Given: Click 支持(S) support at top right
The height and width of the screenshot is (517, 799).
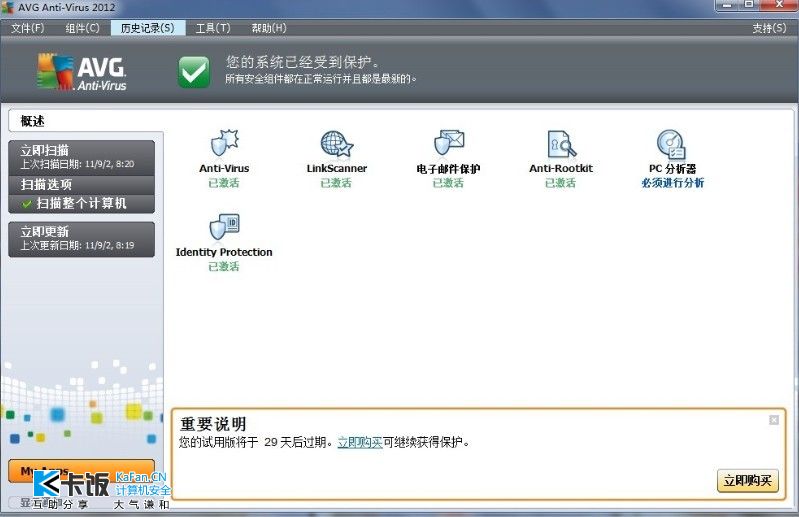Looking at the screenshot, I should coord(769,28).
